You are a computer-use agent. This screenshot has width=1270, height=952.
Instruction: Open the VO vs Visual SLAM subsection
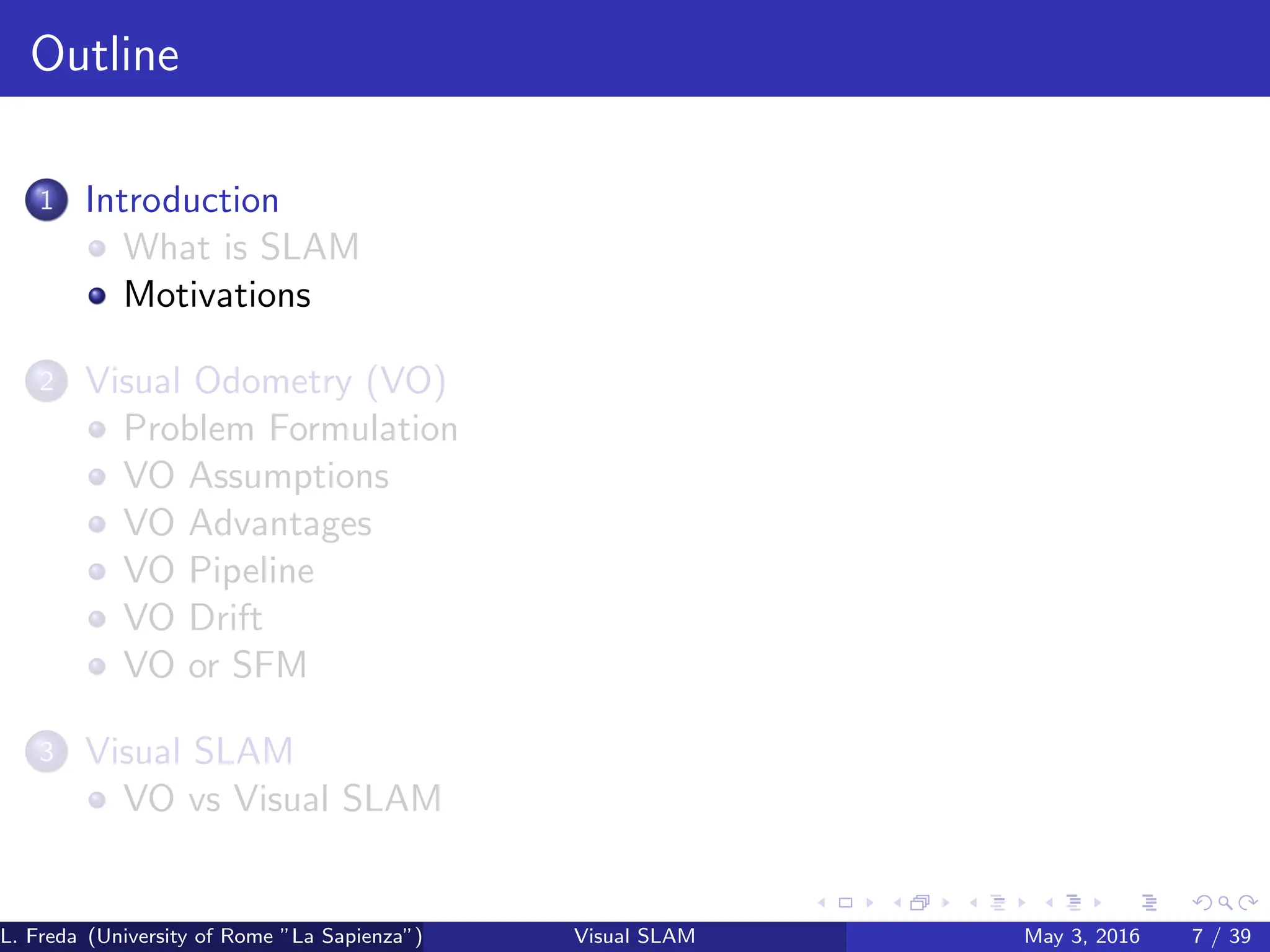click(x=283, y=798)
